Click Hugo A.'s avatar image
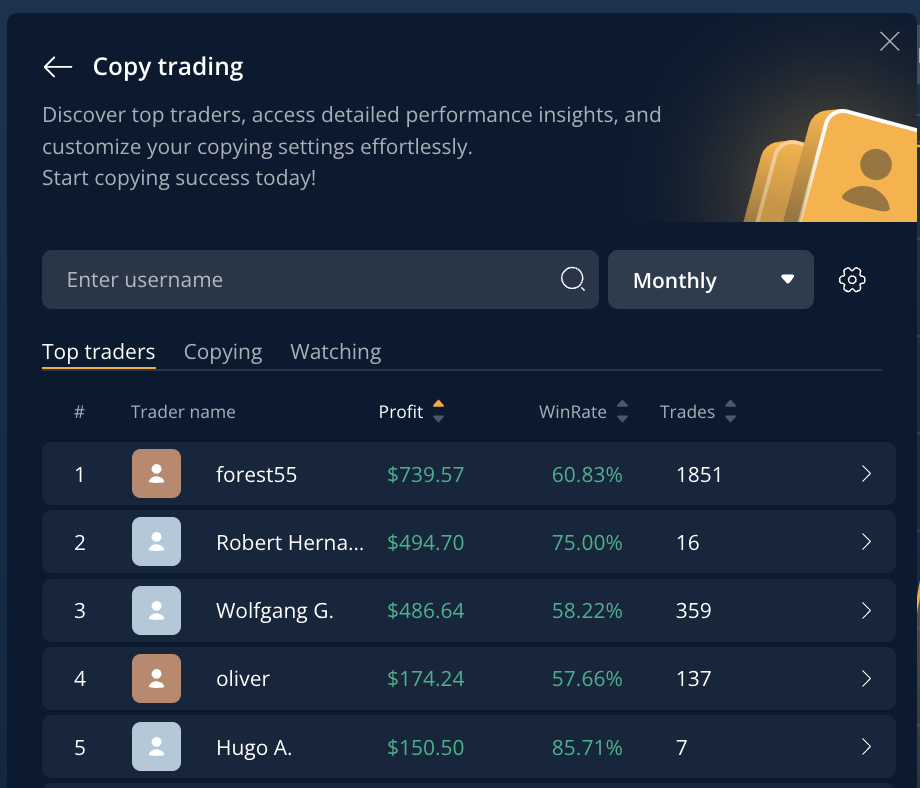 click(156, 746)
